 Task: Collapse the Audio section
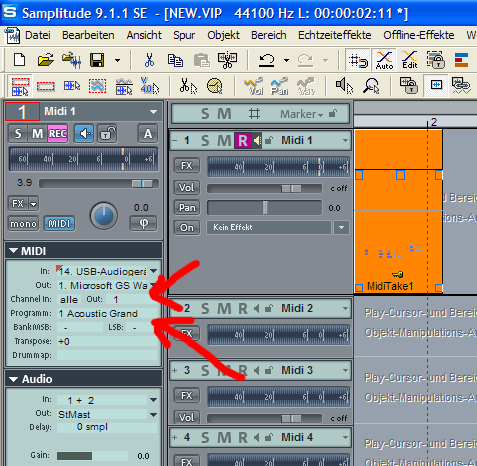click(13, 379)
